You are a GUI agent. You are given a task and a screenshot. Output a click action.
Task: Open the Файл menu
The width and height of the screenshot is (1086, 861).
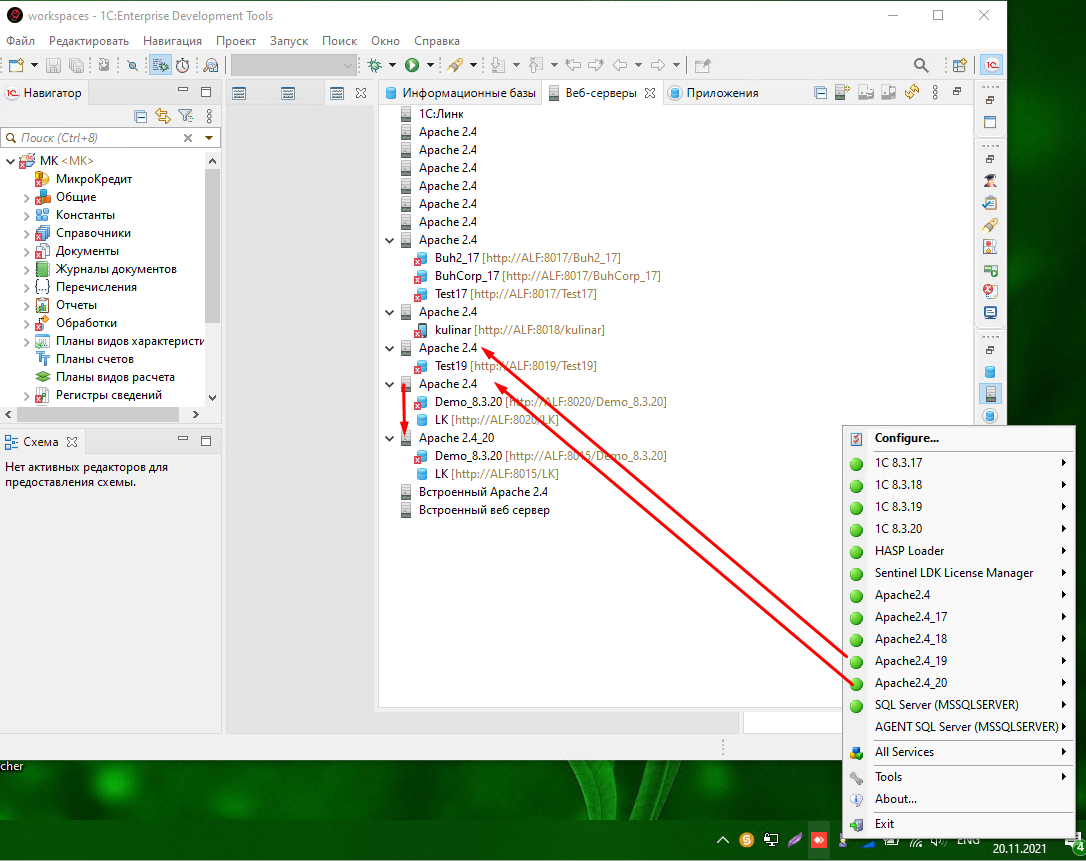(21, 41)
